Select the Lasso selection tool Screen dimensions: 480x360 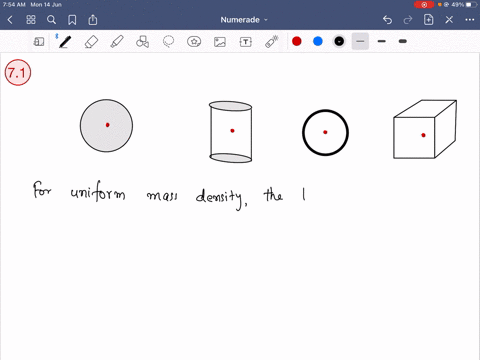click(168, 42)
